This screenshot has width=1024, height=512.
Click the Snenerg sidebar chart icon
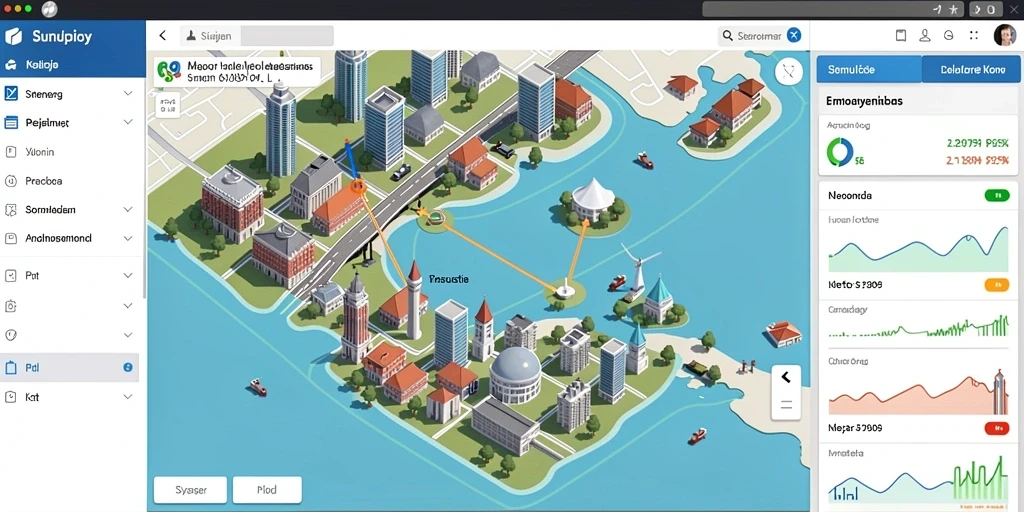pyautogui.click(x=11, y=93)
